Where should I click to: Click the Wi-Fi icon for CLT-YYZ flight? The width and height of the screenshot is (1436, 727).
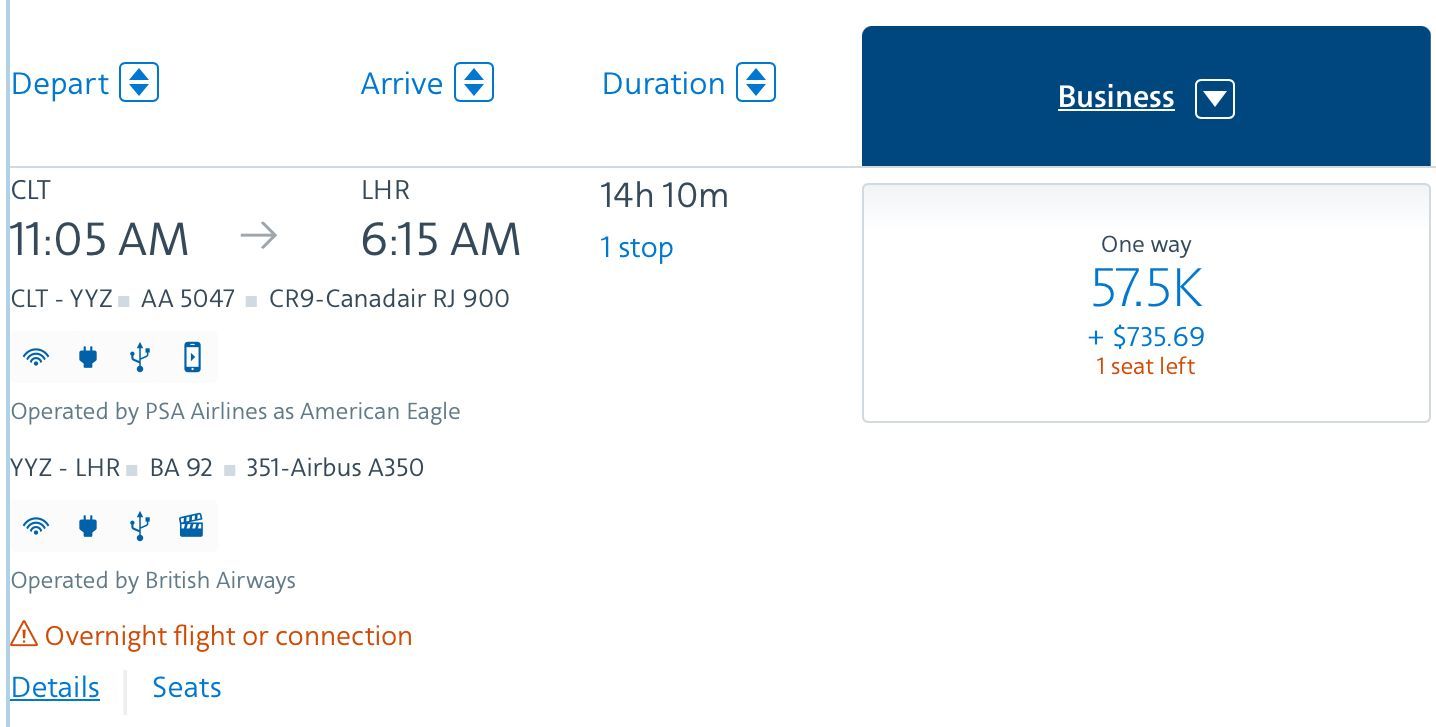36,357
